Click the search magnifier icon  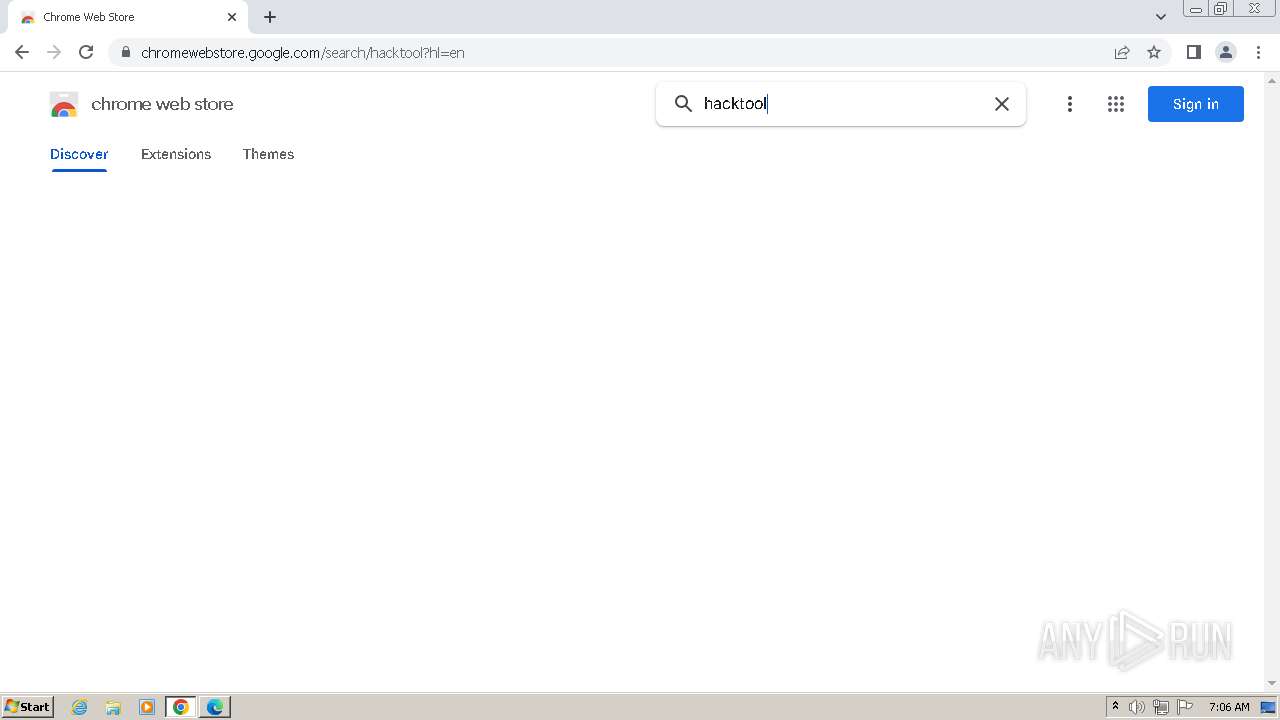683,104
